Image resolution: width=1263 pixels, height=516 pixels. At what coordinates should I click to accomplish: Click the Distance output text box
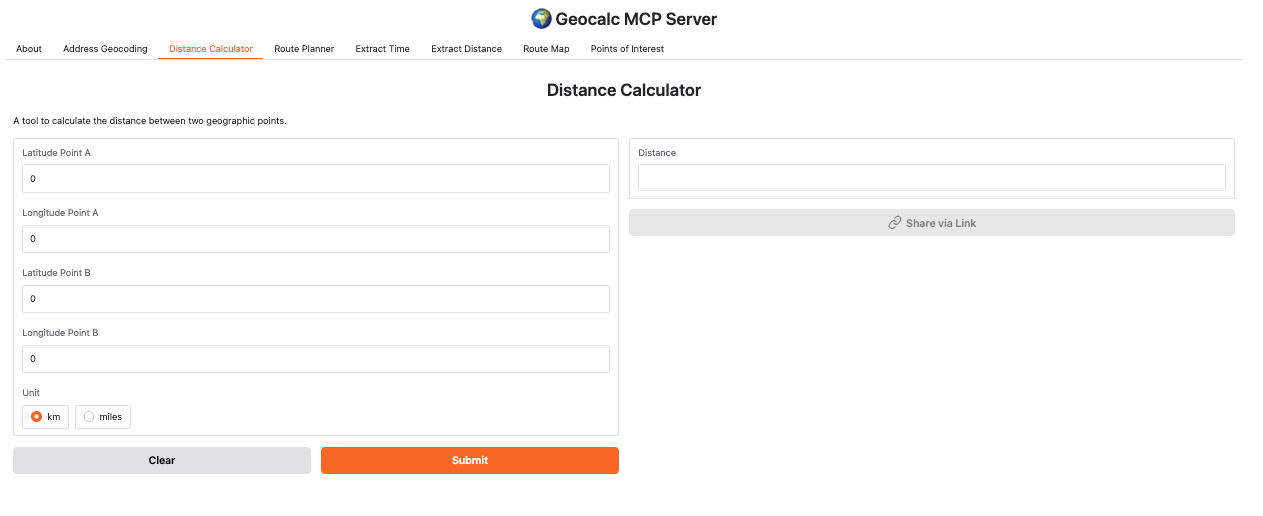click(931, 178)
